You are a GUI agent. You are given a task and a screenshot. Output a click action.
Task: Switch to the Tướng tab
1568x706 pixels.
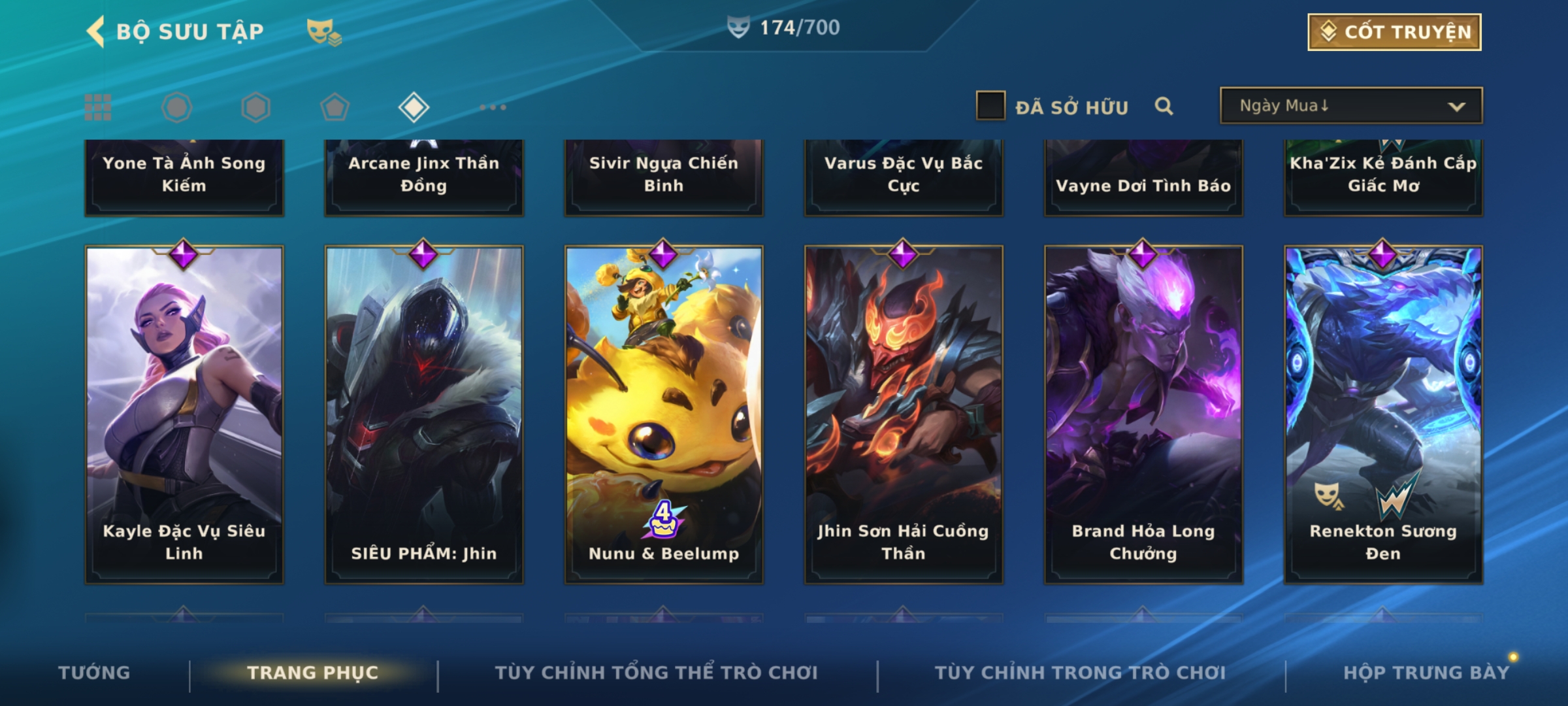coord(94,673)
